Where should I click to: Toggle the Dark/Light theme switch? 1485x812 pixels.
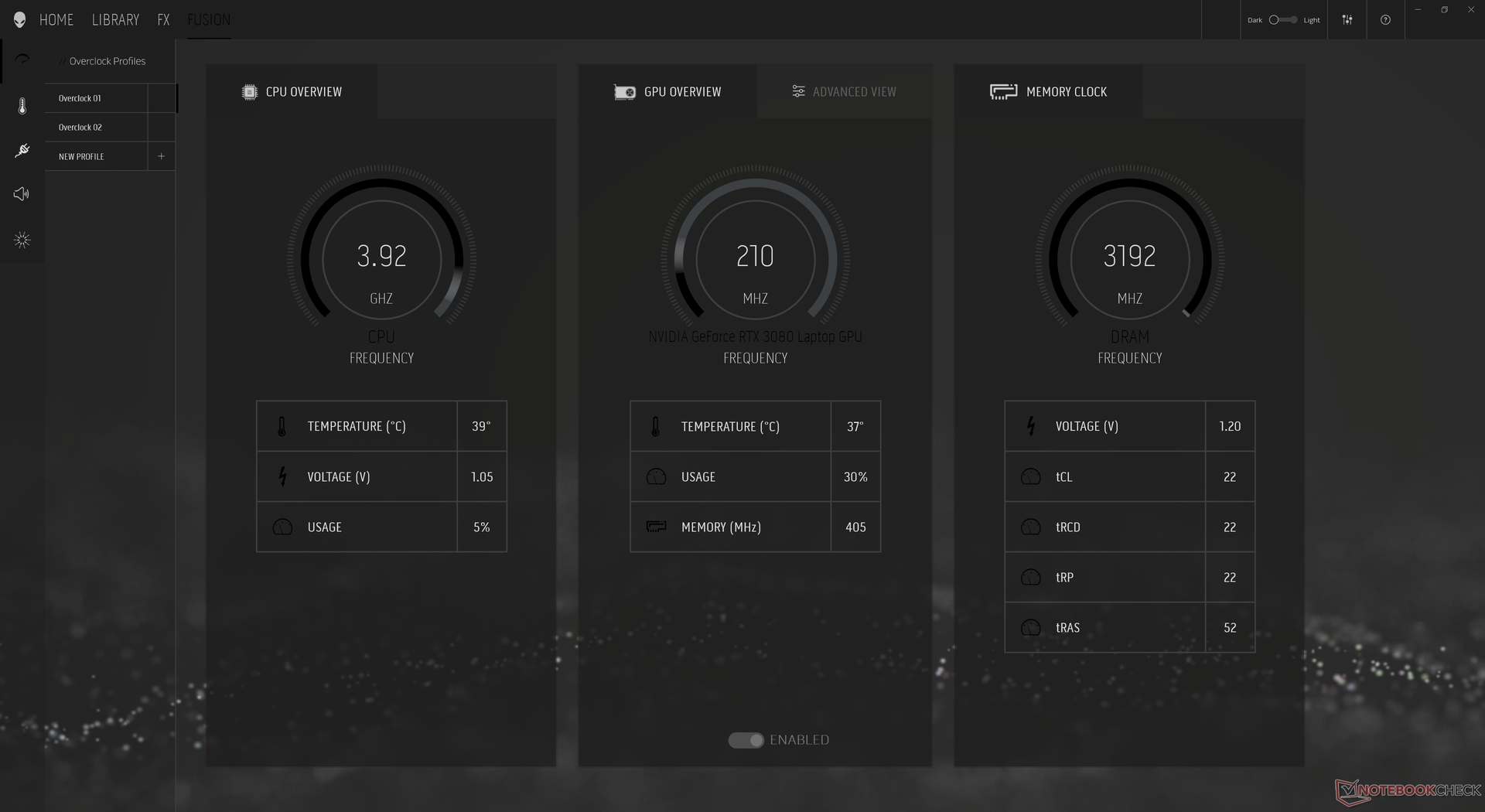point(1283,20)
